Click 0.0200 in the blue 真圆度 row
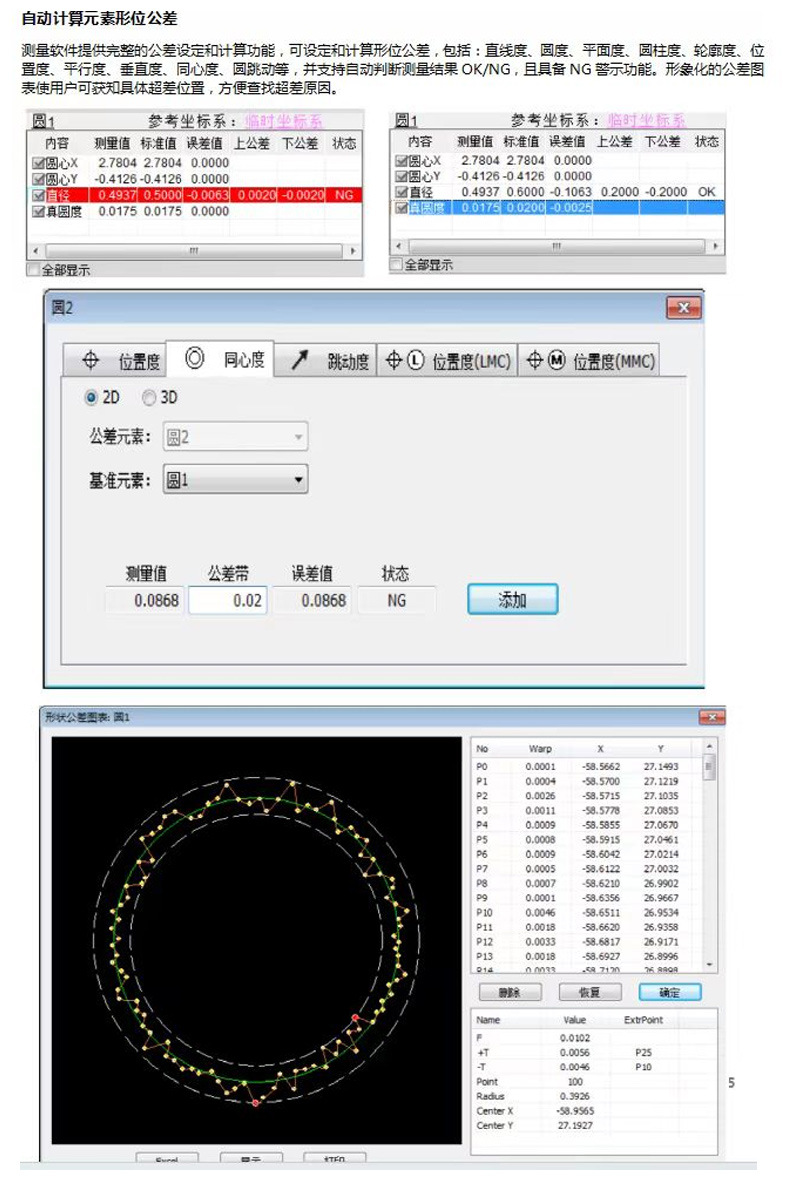 (x=525, y=208)
